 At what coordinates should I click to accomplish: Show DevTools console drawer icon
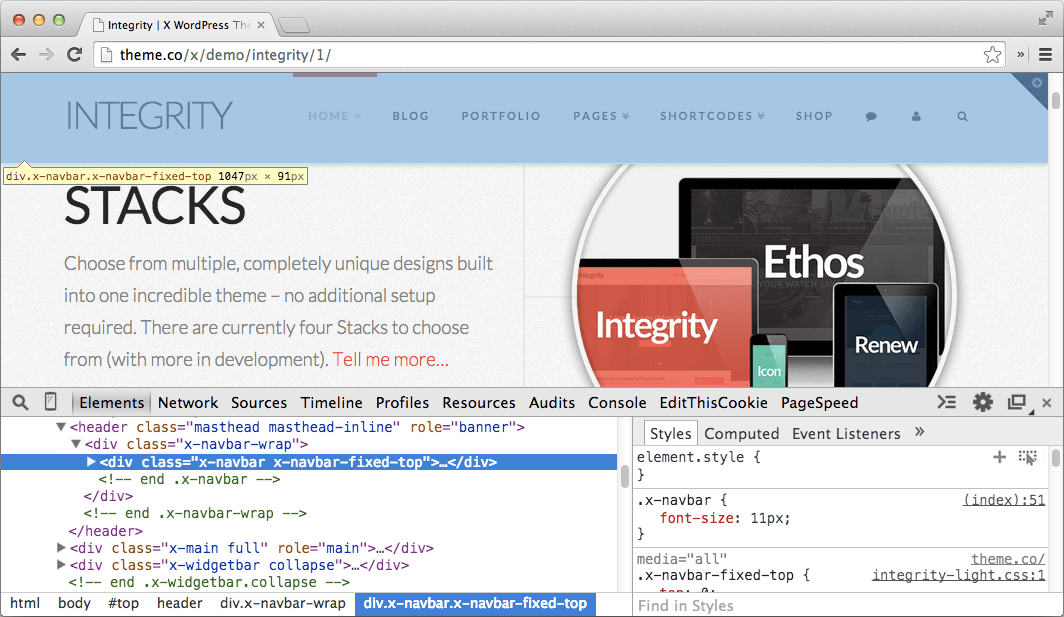point(947,403)
